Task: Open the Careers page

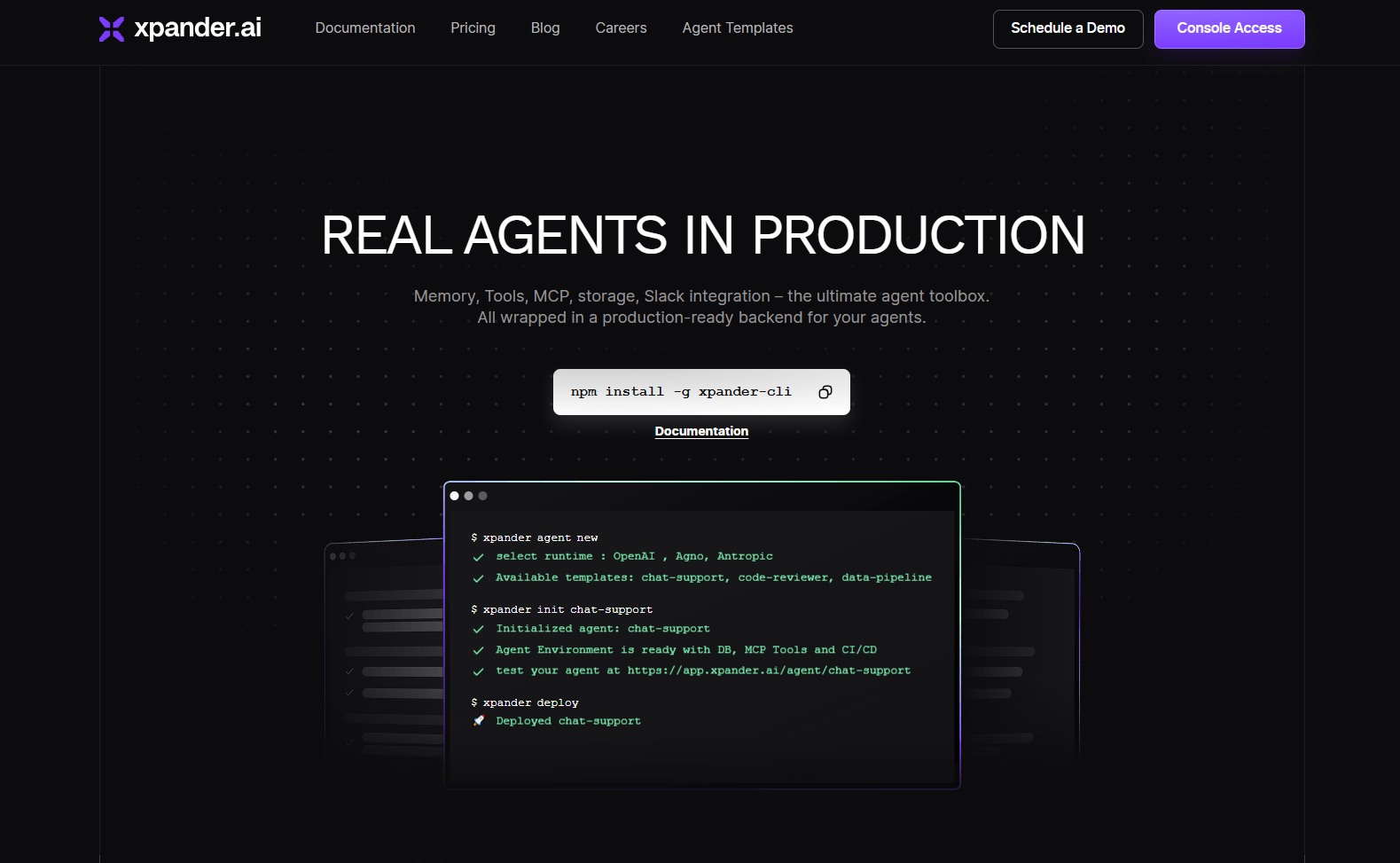Action: click(x=621, y=28)
